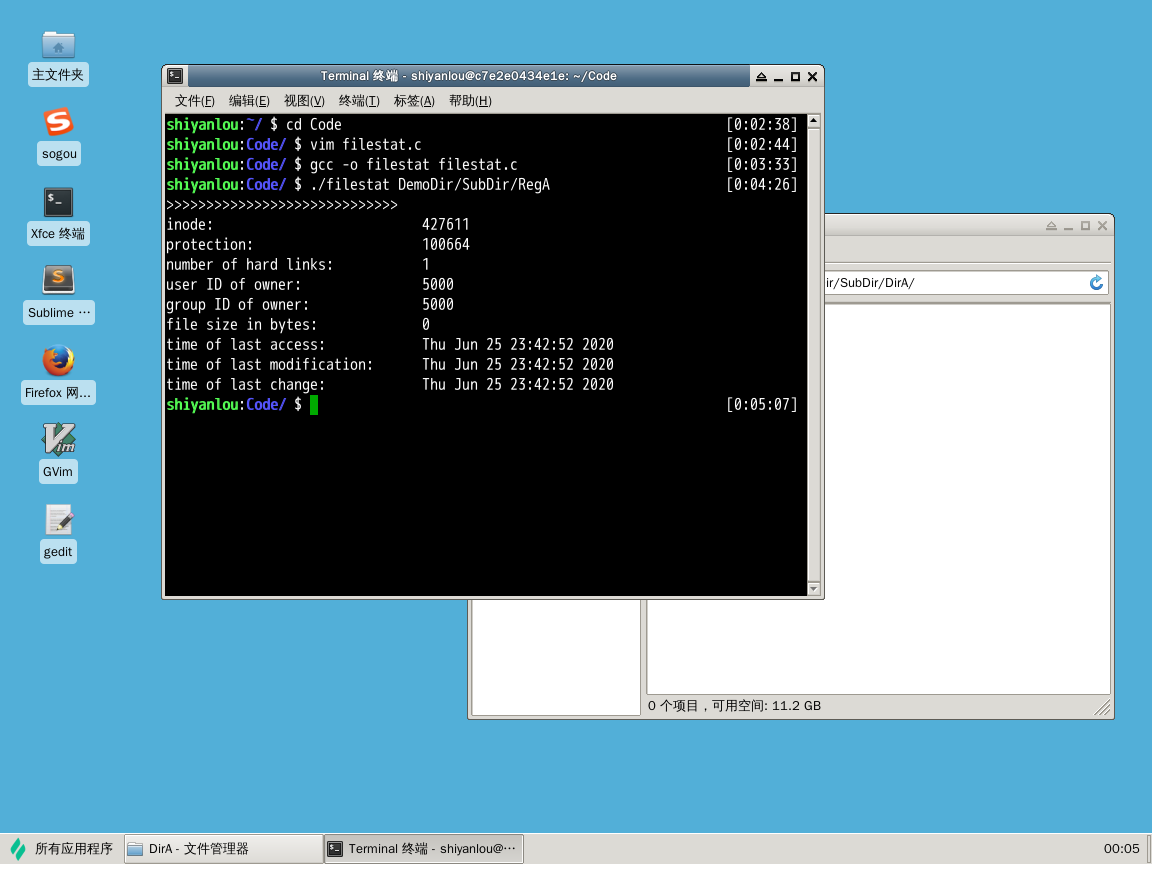Viewport: 1152px width, 896px height.
Task: Open the 所有应用程序 applications menu
Action: pyautogui.click(x=62, y=849)
